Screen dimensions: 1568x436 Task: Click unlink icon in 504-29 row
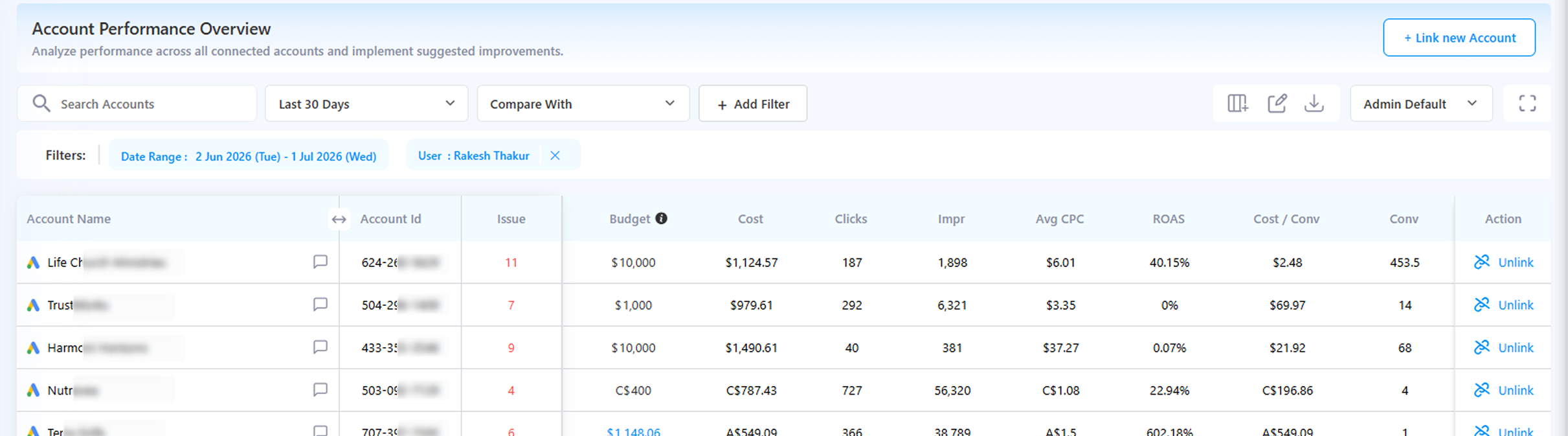click(x=1481, y=304)
